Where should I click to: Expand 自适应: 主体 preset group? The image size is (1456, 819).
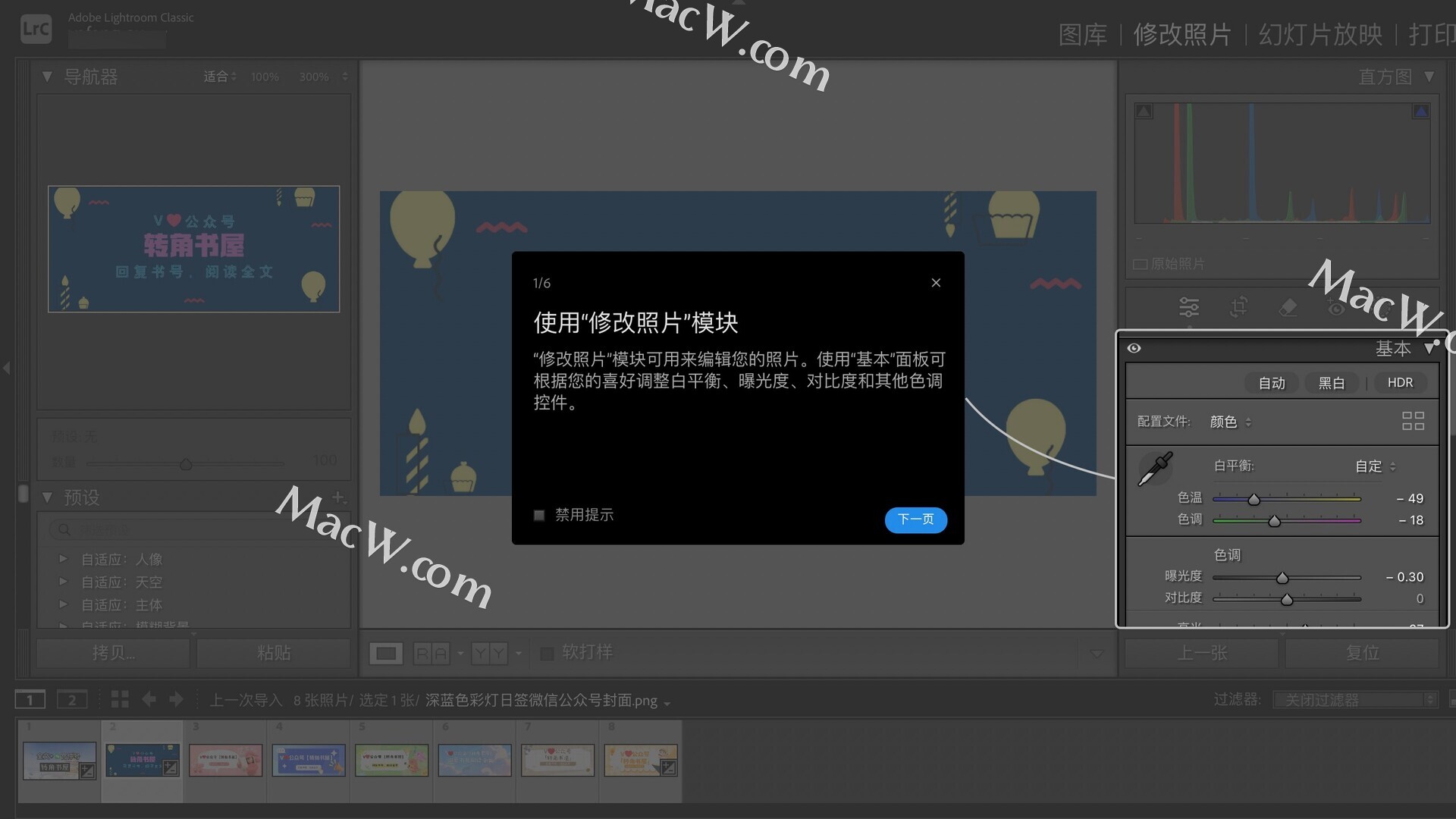[x=64, y=604]
